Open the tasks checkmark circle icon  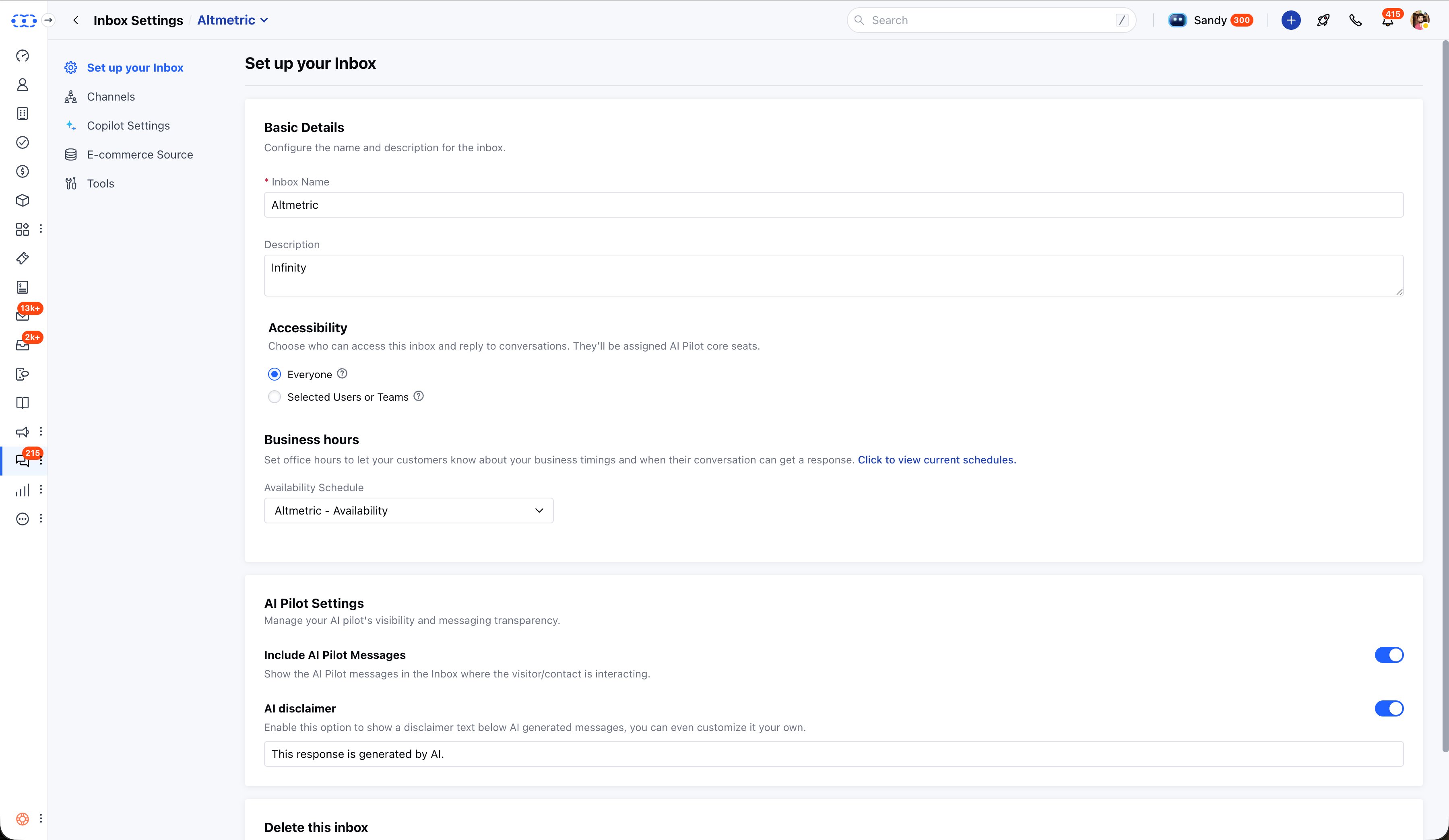(23, 142)
